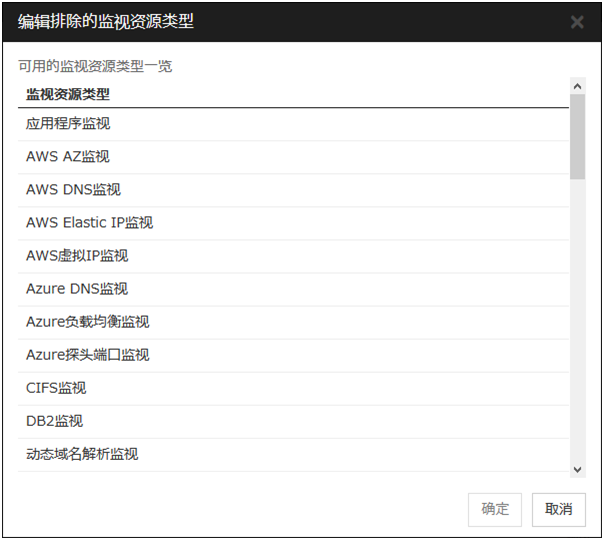Choose the Azure探头端口监视 entry
The width and height of the screenshot is (604, 540).
87,355
